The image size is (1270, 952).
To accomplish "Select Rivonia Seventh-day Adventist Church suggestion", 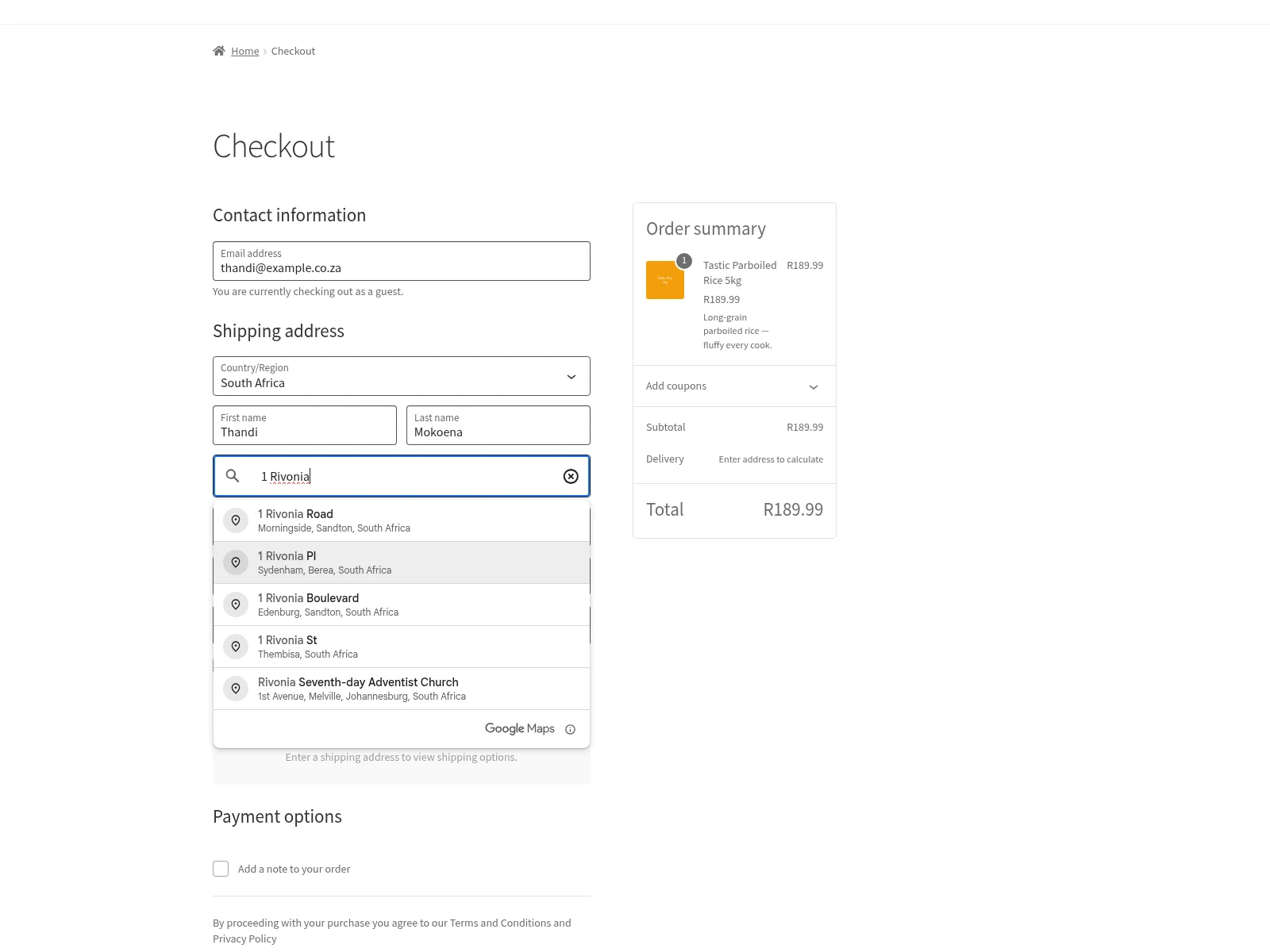I will tap(402, 689).
